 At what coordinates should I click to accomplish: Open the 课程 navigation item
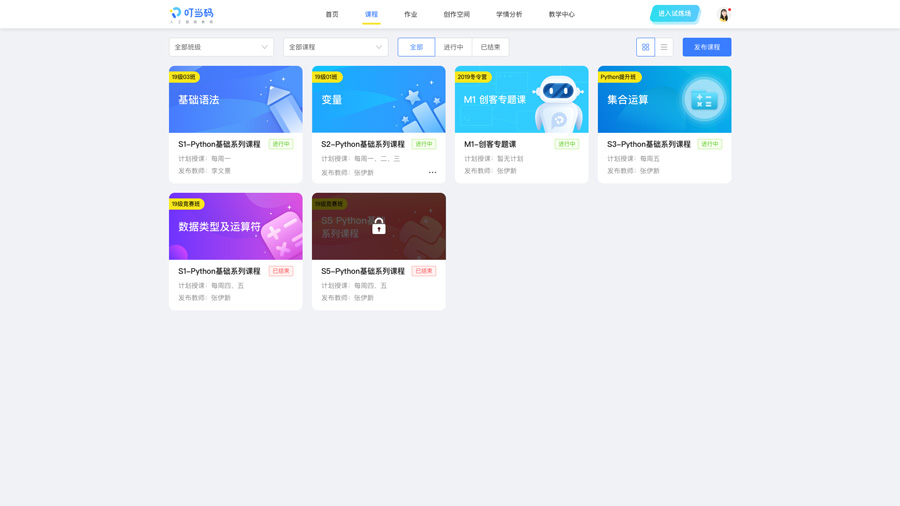click(371, 14)
